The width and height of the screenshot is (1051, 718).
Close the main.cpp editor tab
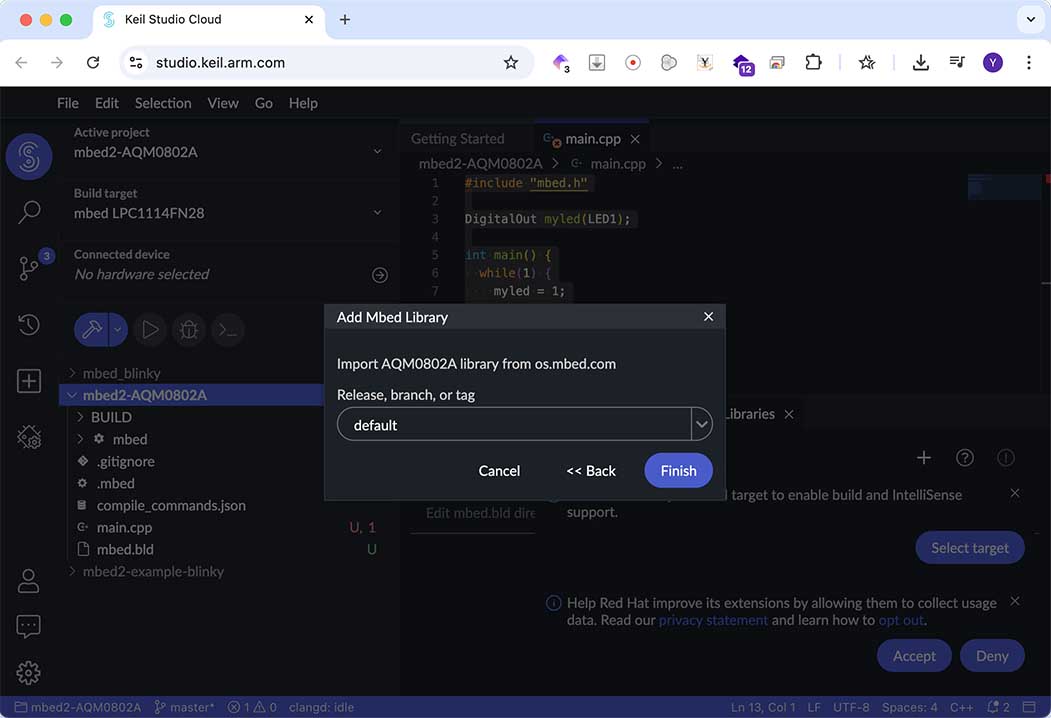635,139
